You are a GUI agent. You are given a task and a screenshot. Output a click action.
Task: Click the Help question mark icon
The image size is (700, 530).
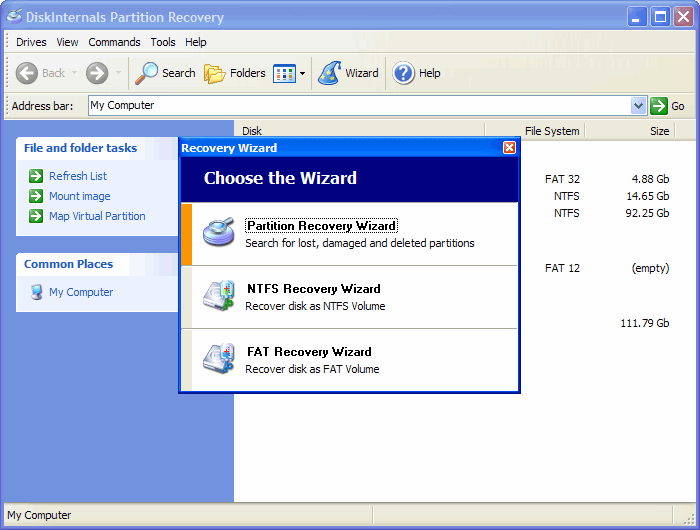404,73
